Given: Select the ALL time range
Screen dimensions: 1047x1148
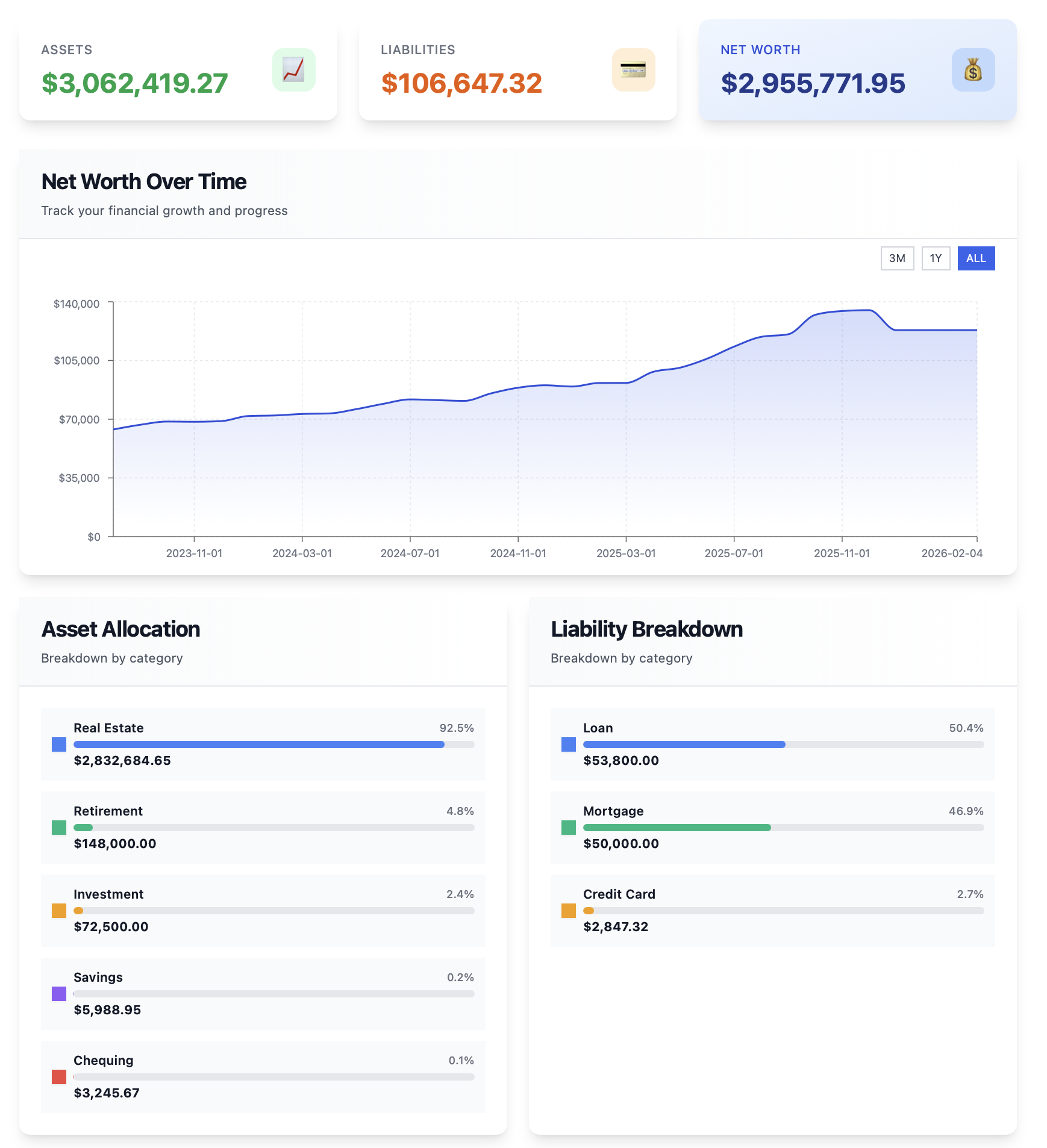Looking at the screenshot, I should [976, 258].
